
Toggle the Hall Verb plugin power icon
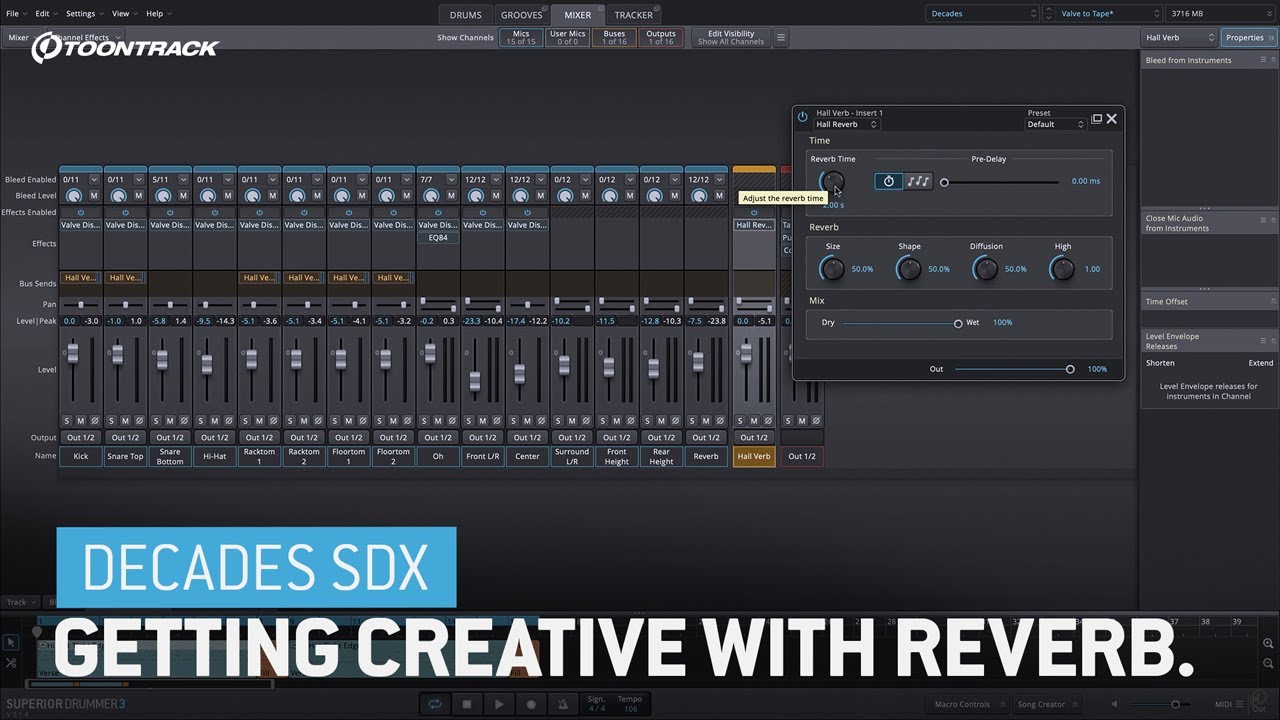(802, 117)
